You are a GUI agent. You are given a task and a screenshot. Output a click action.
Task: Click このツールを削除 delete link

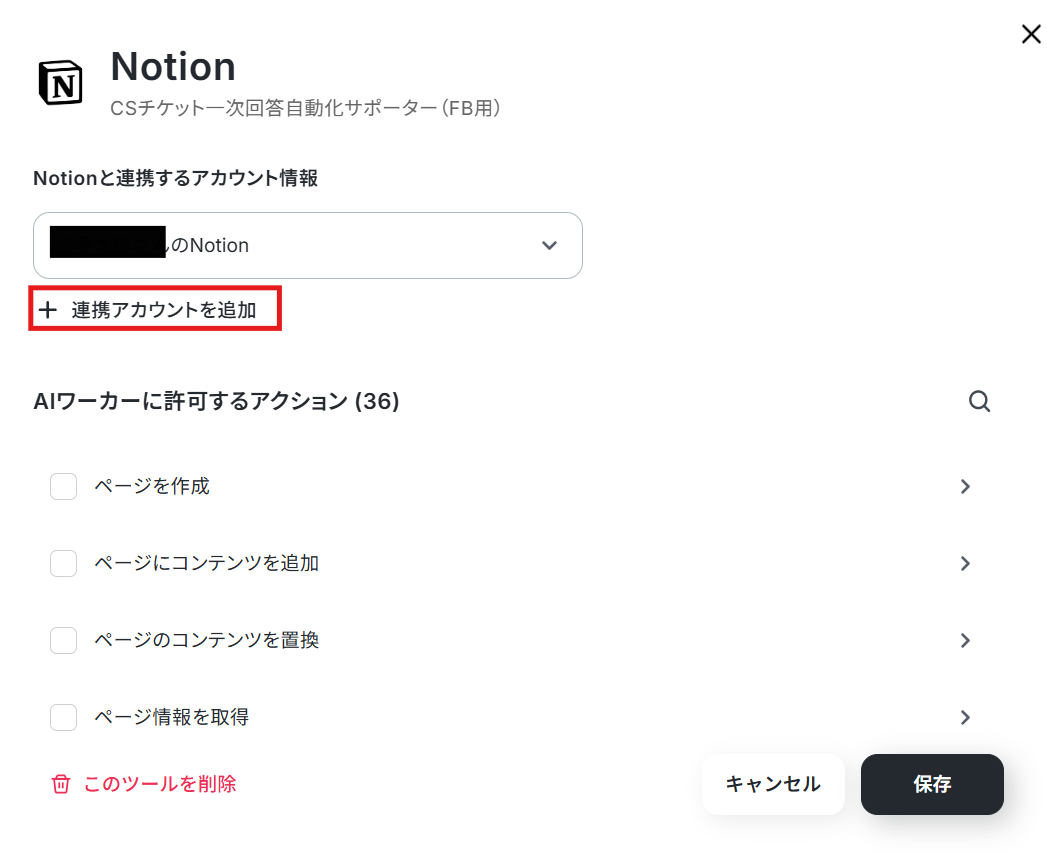coord(160,784)
